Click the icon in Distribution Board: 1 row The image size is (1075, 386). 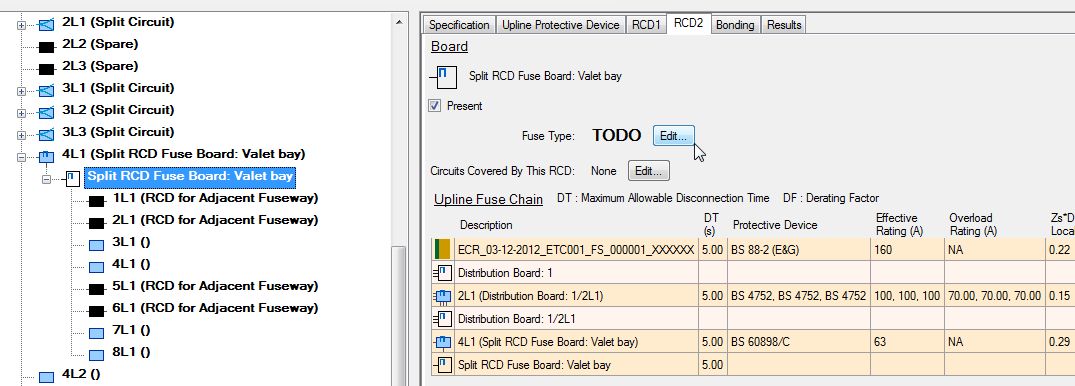coord(444,273)
